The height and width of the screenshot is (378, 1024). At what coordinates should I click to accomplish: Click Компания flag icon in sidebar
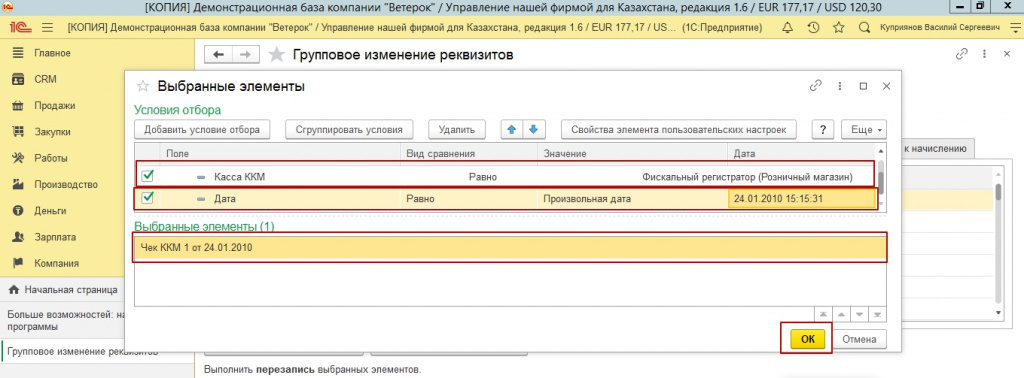pyautogui.click(x=19, y=263)
